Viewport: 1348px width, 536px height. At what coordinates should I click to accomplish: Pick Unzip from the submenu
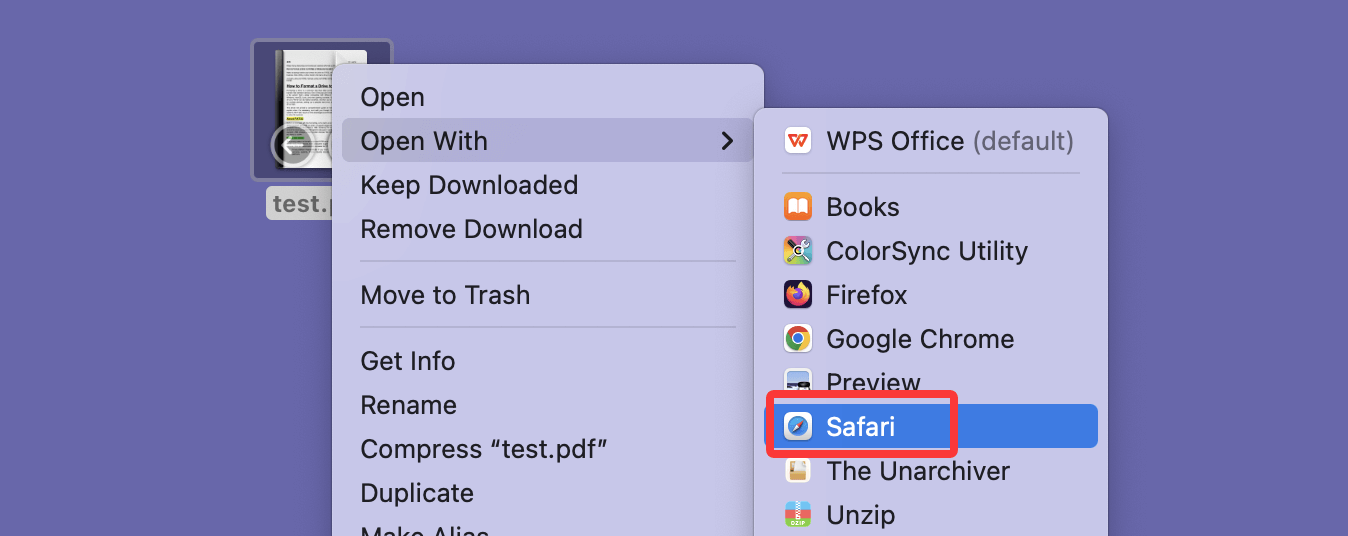931,515
